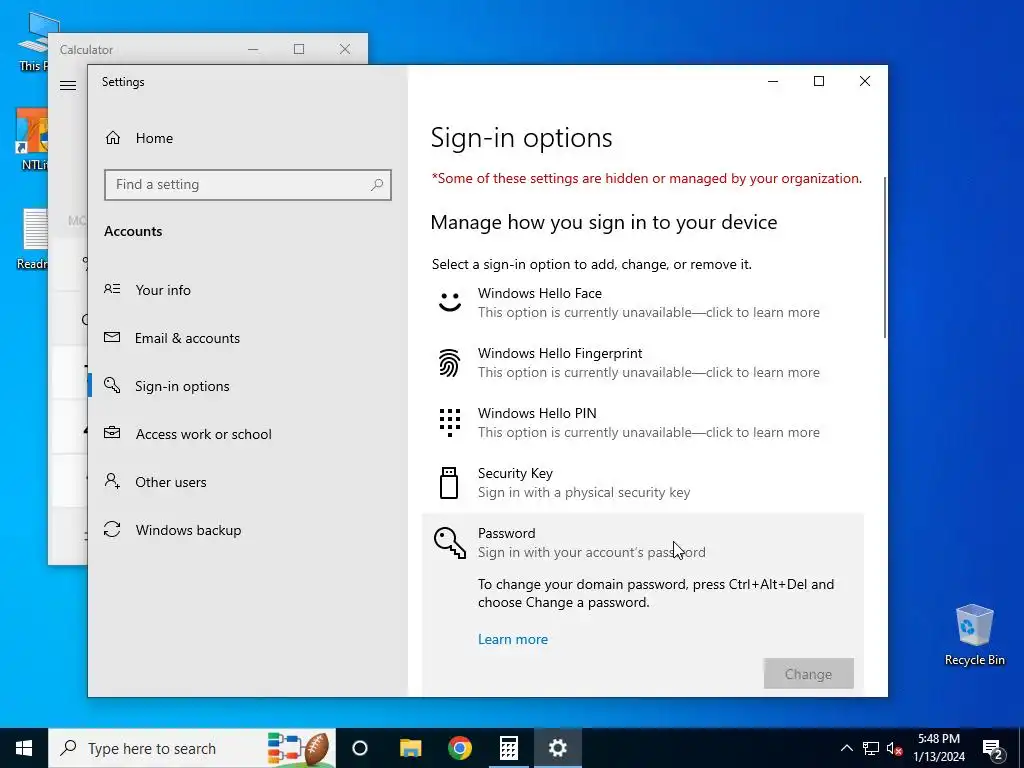Open the notification center icon
The height and width of the screenshot is (768, 1024).
[x=993, y=748]
